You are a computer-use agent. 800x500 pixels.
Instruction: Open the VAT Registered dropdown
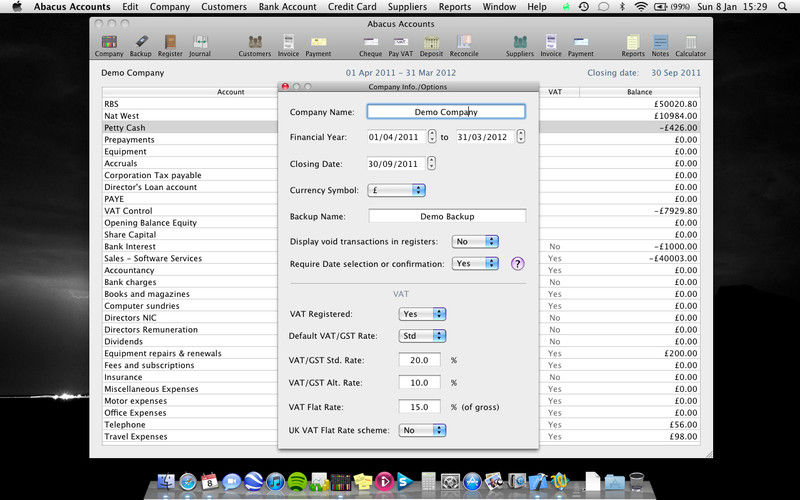click(422, 314)
